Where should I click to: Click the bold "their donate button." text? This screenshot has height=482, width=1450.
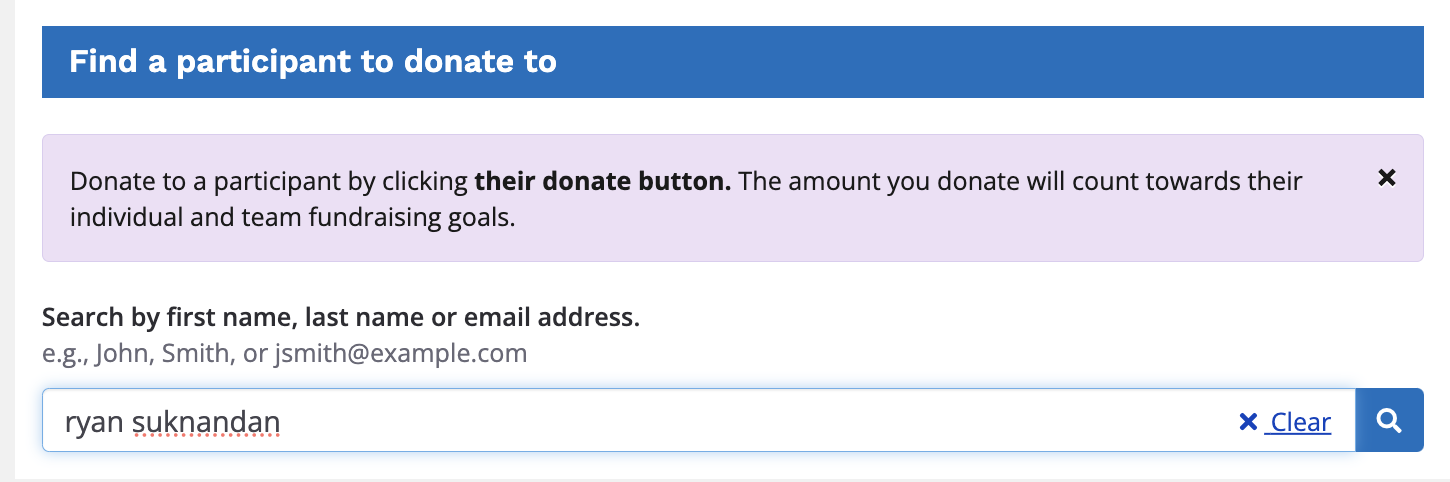click(x=603, y=182)
